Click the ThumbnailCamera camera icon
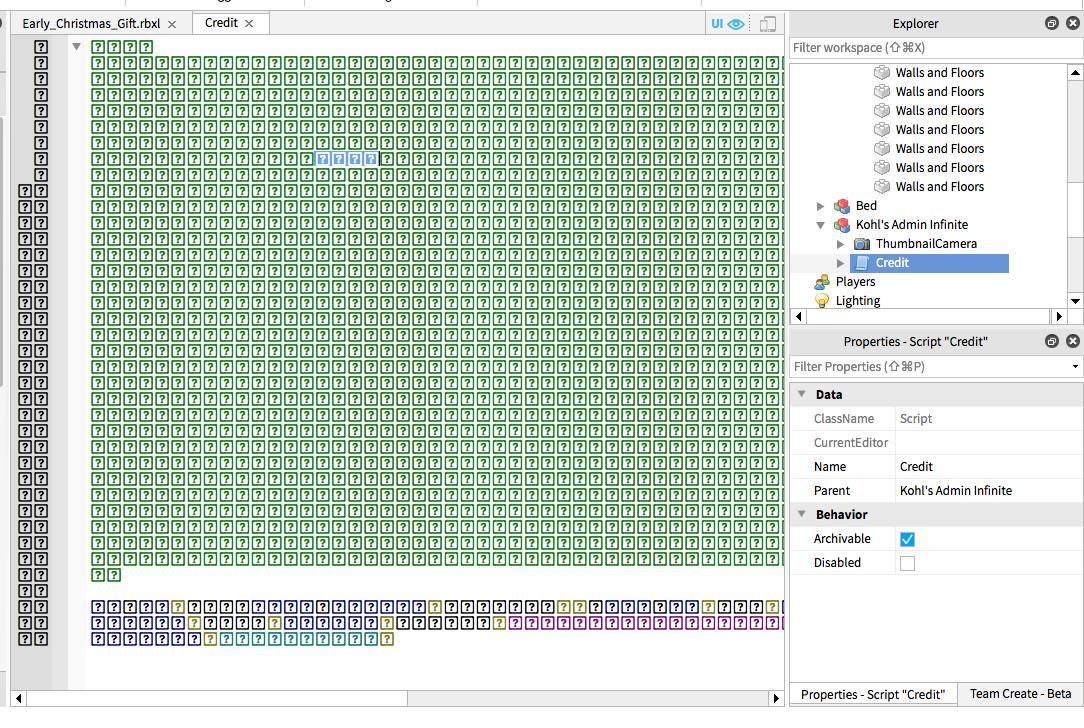 point(862,244)
